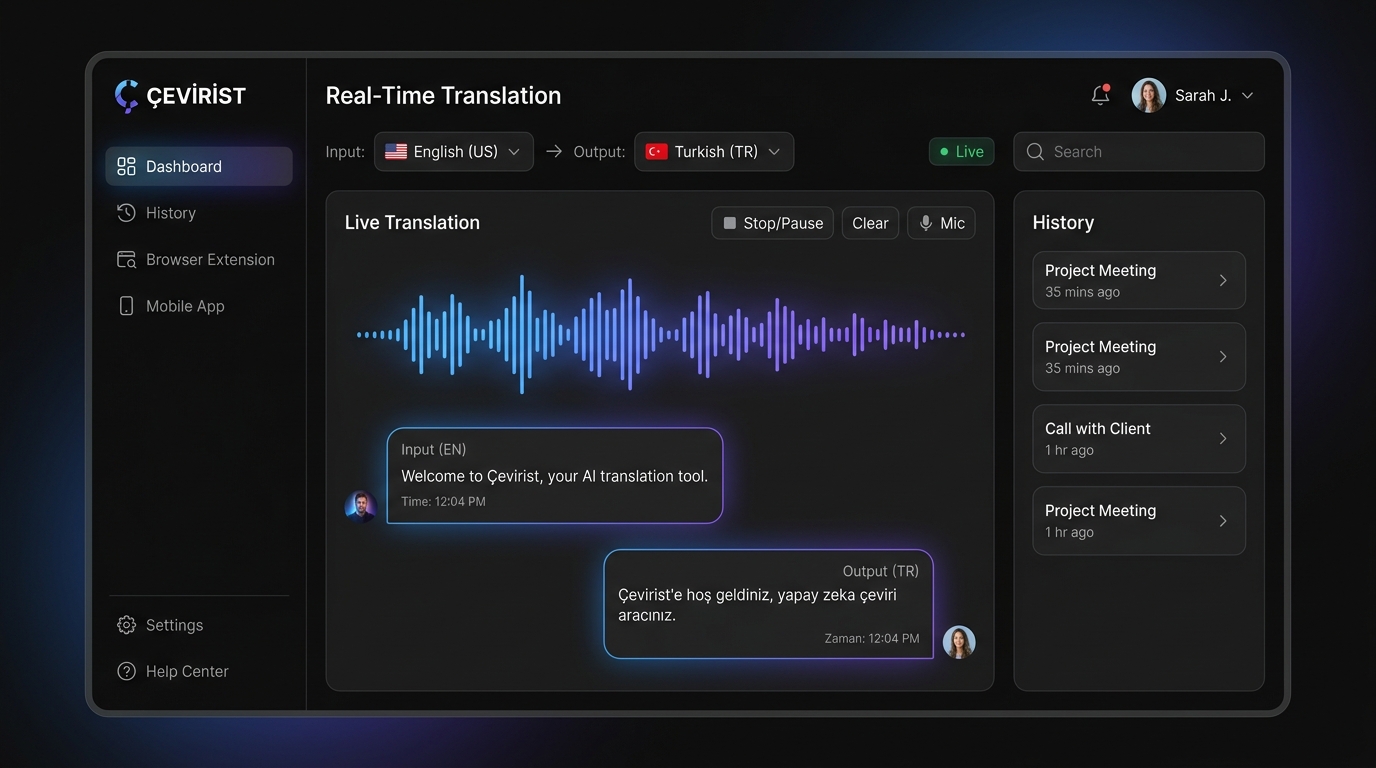Toggle the green Live status badge
The height and width of the screenshot is (768, 1376).
coord(961,152)
